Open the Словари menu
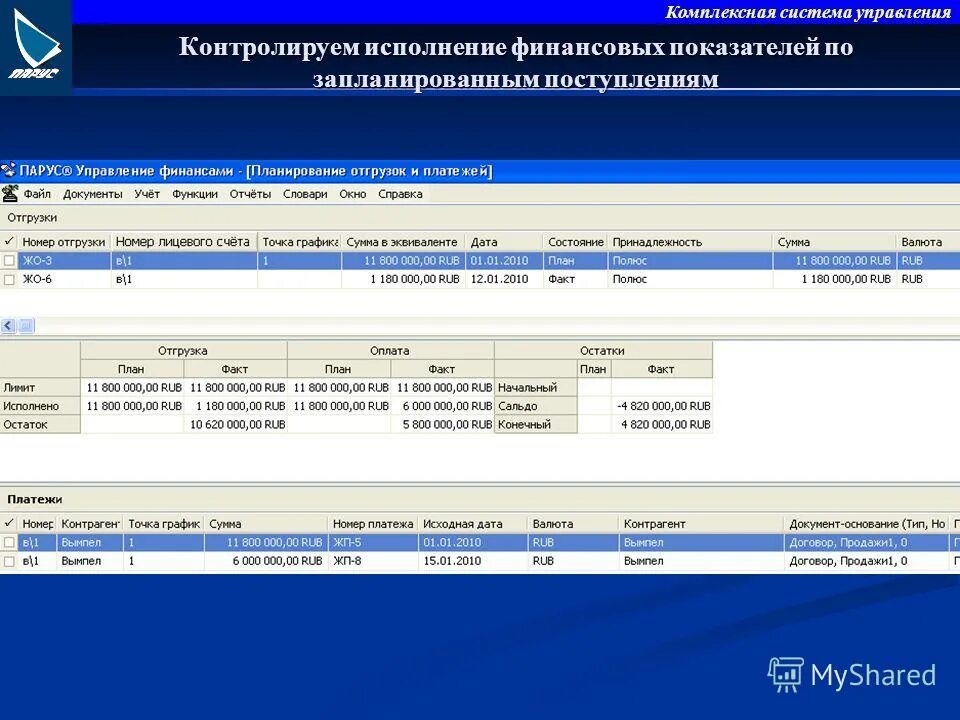This screenshot has width=960, height=720. [x=304, y=194]
